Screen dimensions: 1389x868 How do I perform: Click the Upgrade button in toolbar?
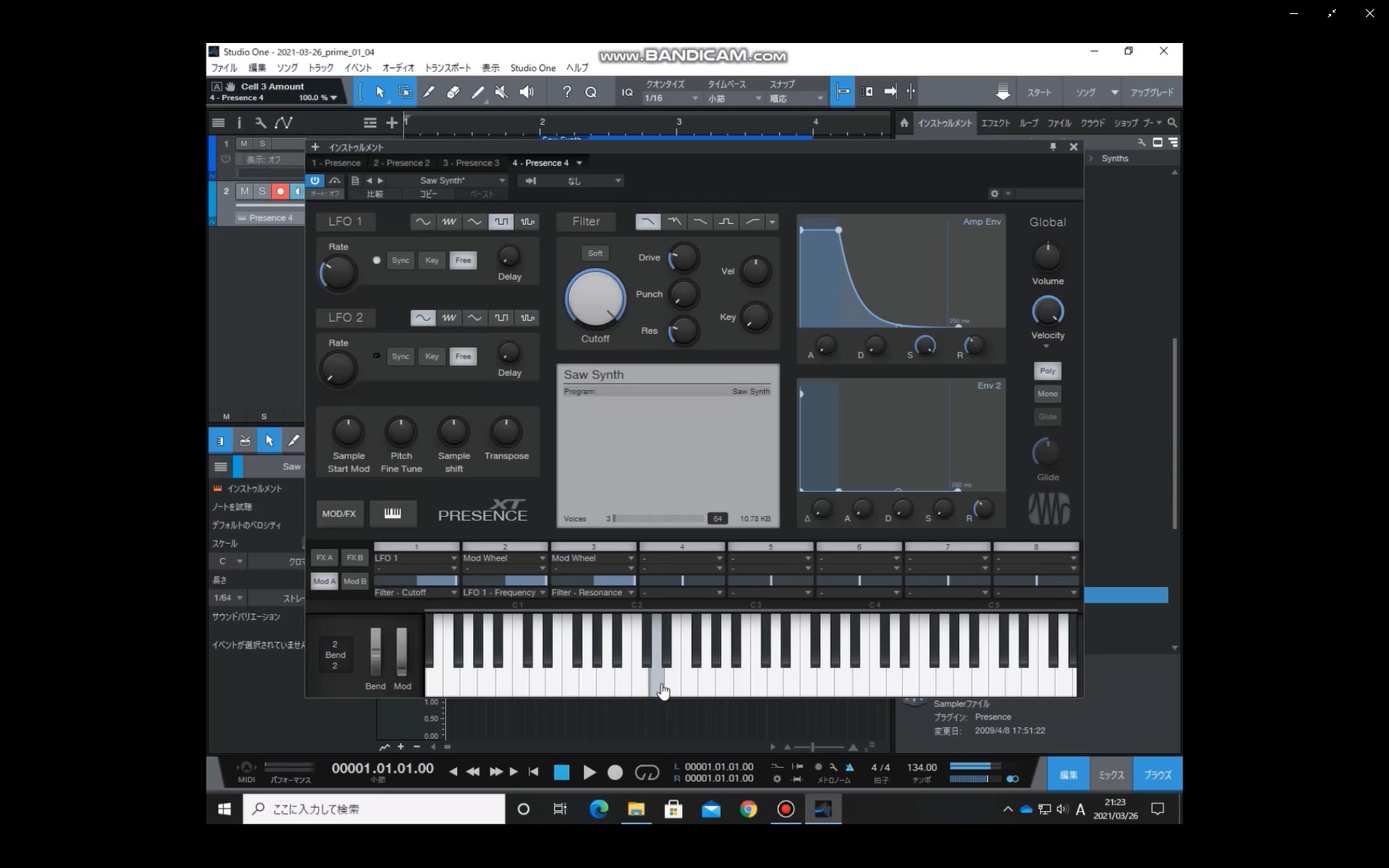(x=1152, y=93)
